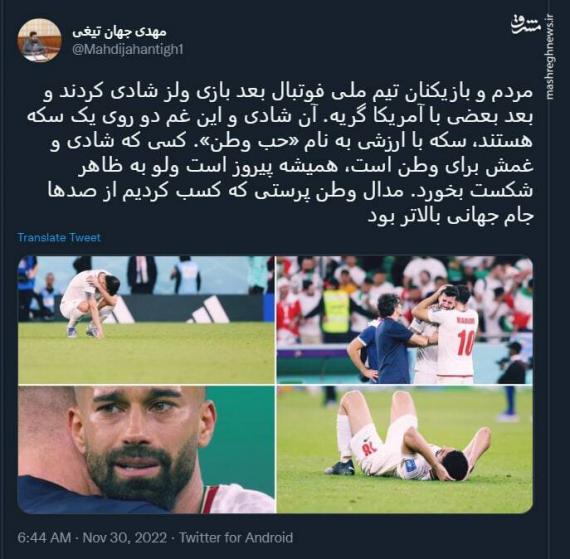Screen dimensions: 570x559
Task: Click the staff member in dark blue shirt
Action: (x=385, y=338)
